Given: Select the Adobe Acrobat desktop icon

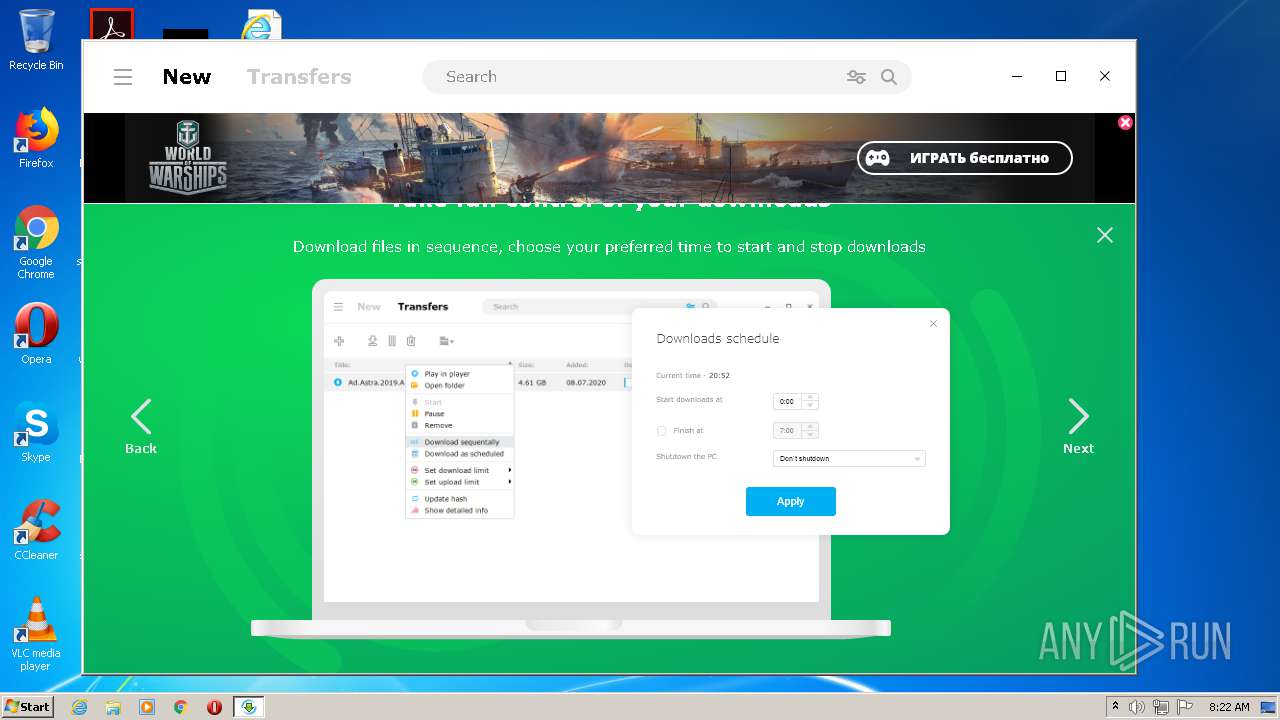Looking at the screenshot, I should click(x=112, y=24).
